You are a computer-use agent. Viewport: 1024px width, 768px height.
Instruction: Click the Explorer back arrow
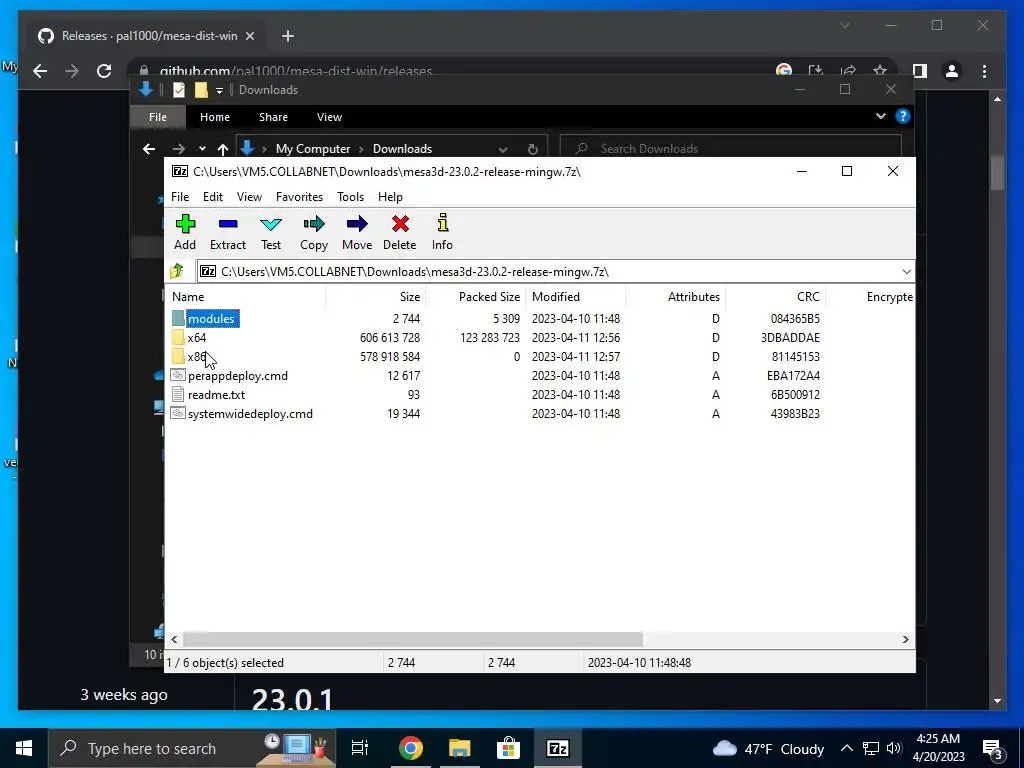149,149
